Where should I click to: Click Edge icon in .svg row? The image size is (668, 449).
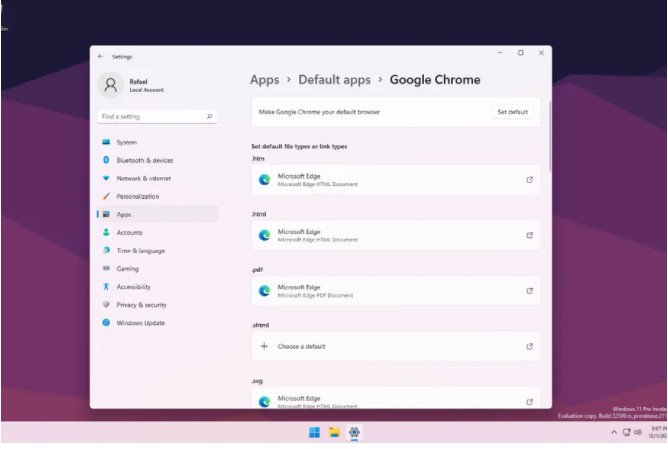[x=265, y=402]
